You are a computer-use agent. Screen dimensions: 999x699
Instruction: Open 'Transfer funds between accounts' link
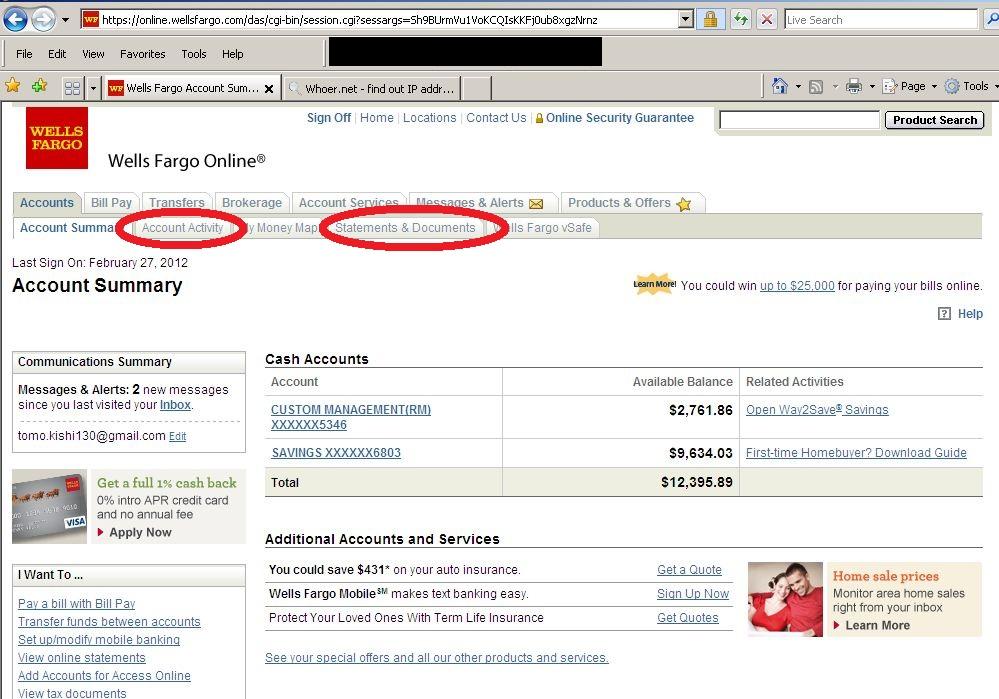pyautogui.click(x=109, y=621)
